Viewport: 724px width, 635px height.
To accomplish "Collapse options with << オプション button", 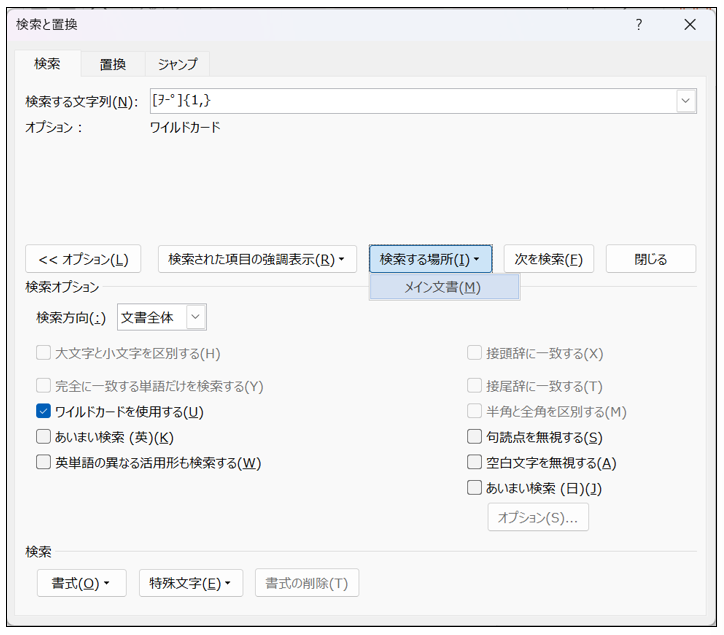I will coord(83,259).
